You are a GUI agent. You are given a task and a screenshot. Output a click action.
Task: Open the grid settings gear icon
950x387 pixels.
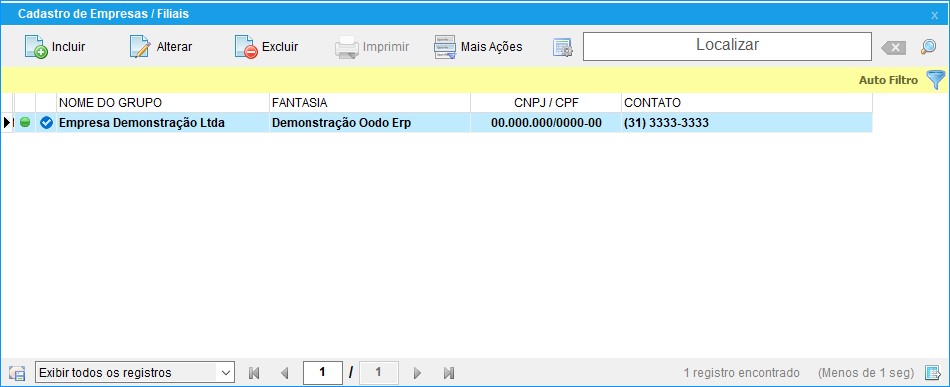tap(562, 47)
